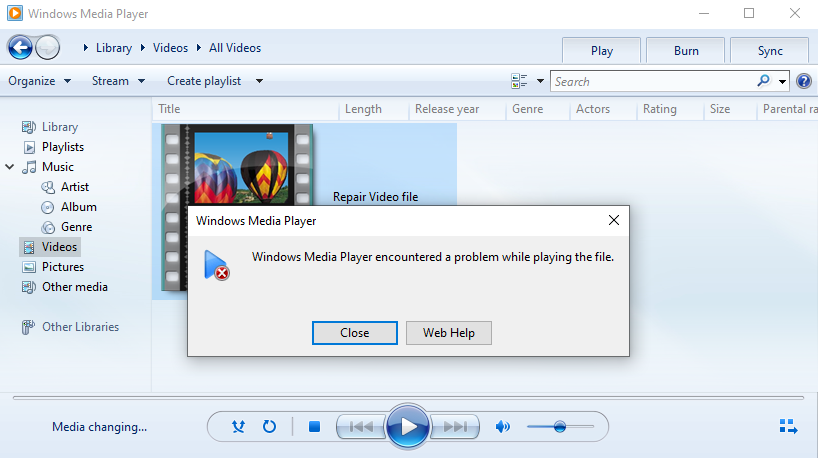Click the Back navigation arrow
Image resolution: width=818 pixels, height=458 pixels.
[x=20, y=48]
